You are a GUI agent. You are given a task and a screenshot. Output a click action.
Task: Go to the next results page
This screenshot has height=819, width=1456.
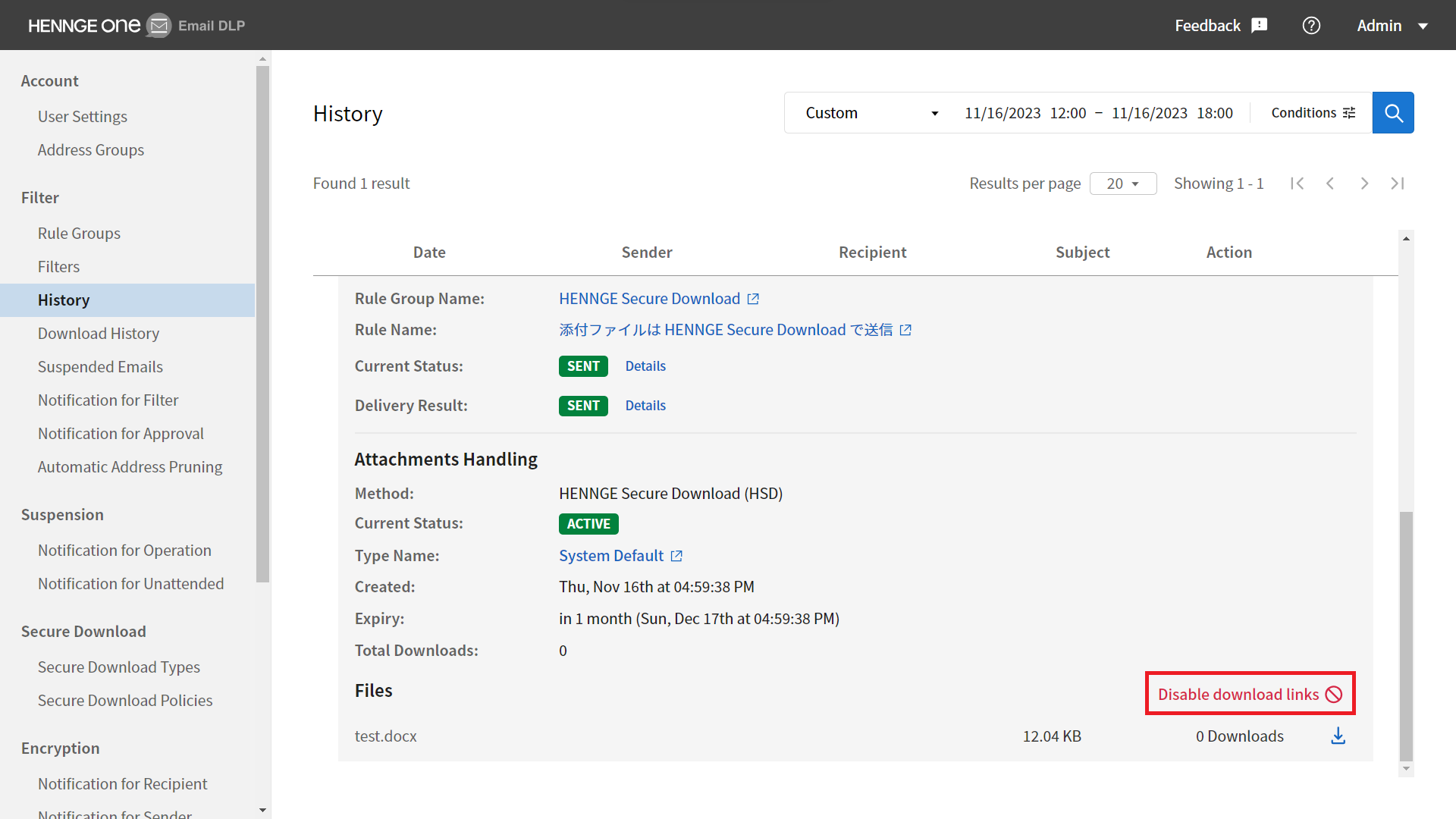(x=1364, y=184)
